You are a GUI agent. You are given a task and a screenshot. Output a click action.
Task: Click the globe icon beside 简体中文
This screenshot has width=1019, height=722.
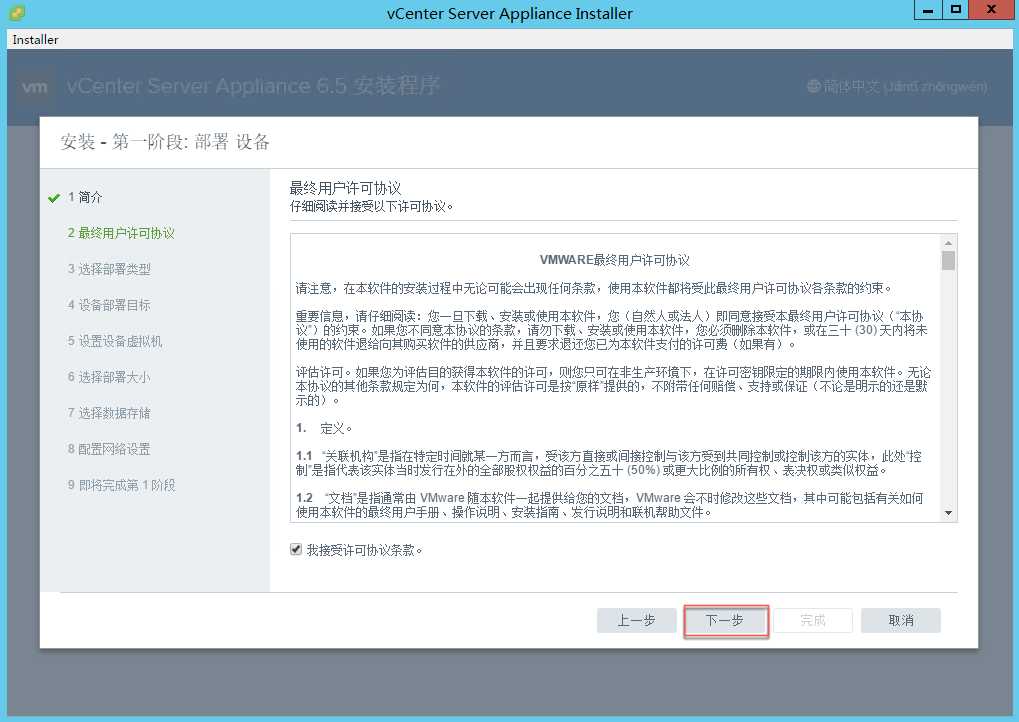click(x=814, y=86)
